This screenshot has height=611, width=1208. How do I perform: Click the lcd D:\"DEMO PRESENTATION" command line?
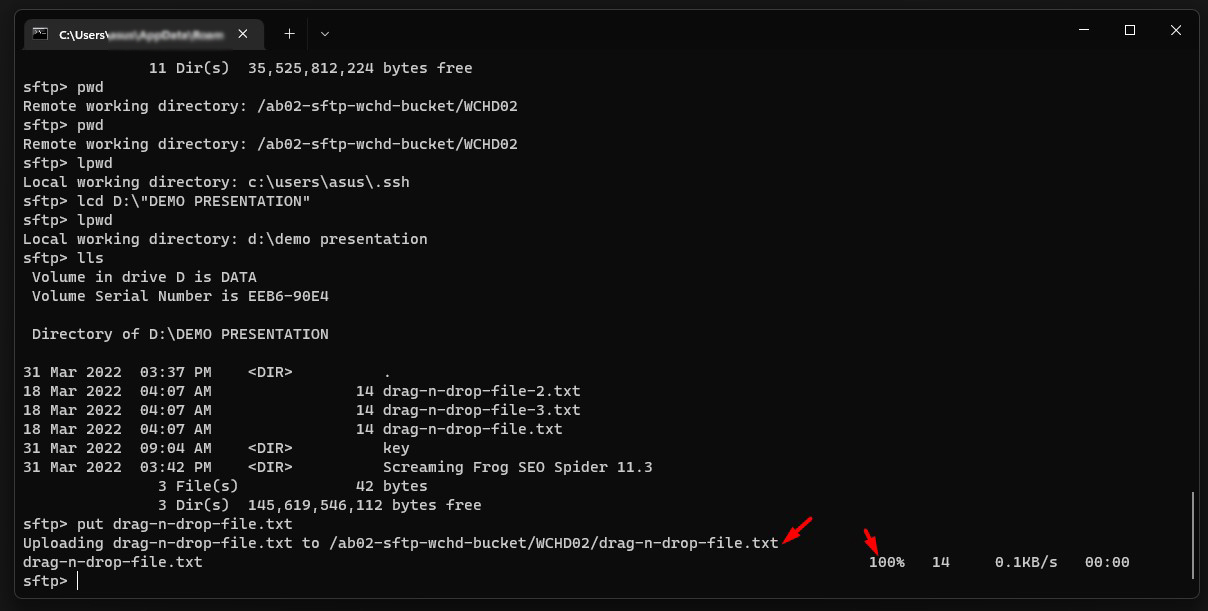pos(167,201)
